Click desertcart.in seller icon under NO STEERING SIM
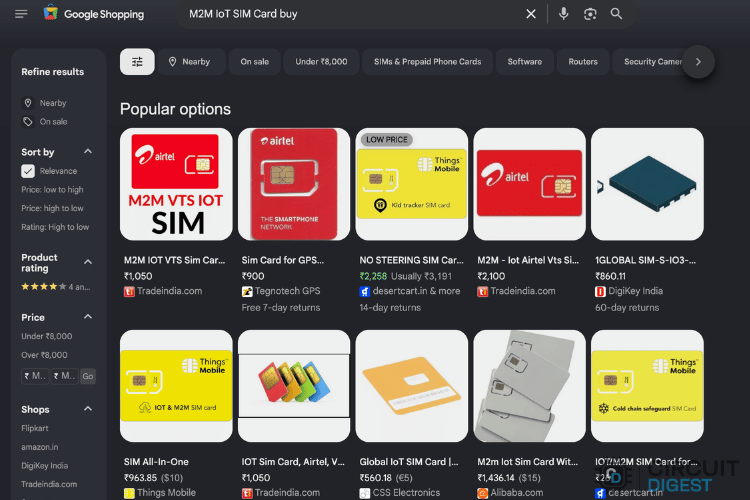 (364, 291)
